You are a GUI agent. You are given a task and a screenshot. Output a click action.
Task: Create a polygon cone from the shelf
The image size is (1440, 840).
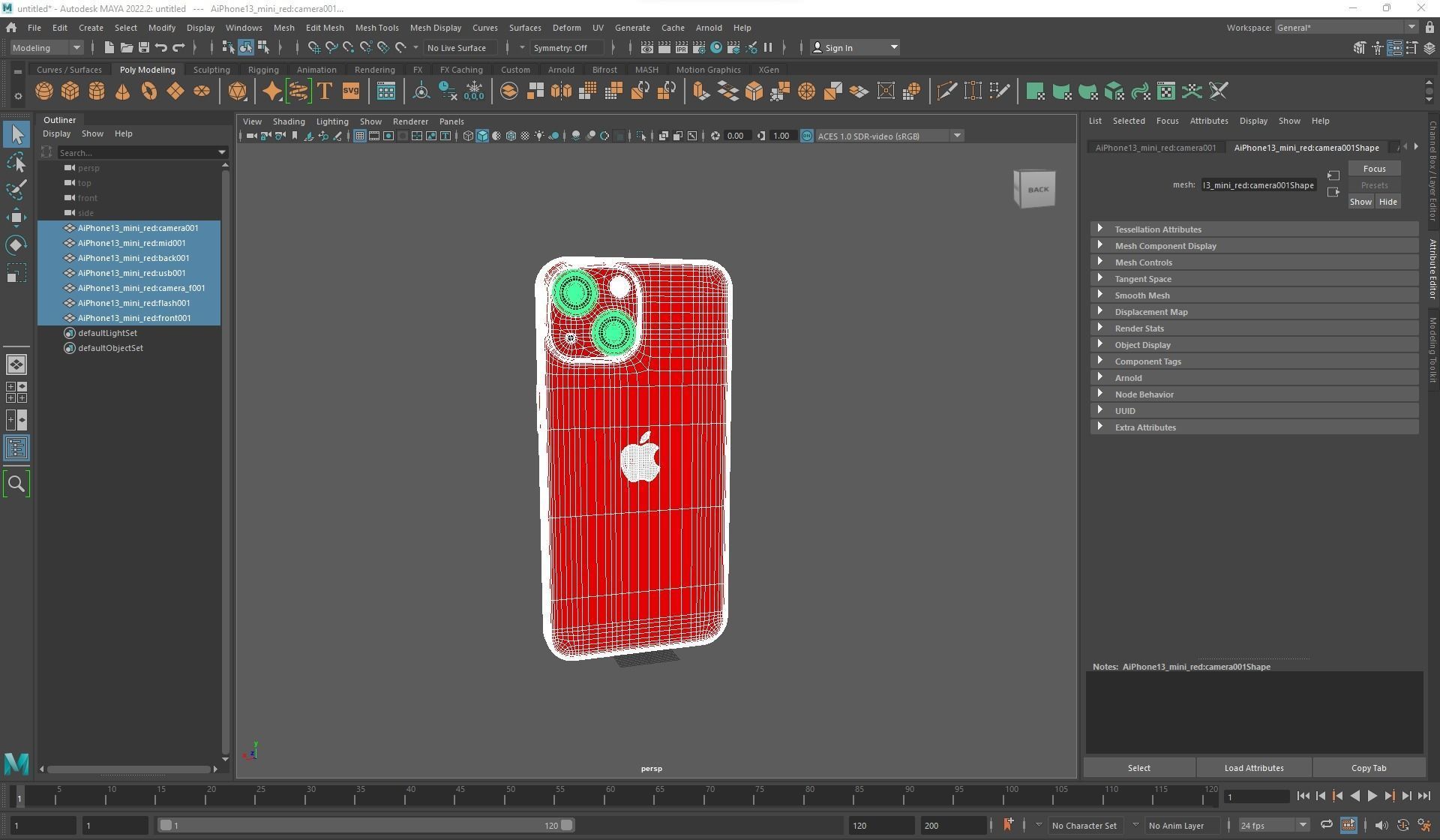[x=123, y=91]
